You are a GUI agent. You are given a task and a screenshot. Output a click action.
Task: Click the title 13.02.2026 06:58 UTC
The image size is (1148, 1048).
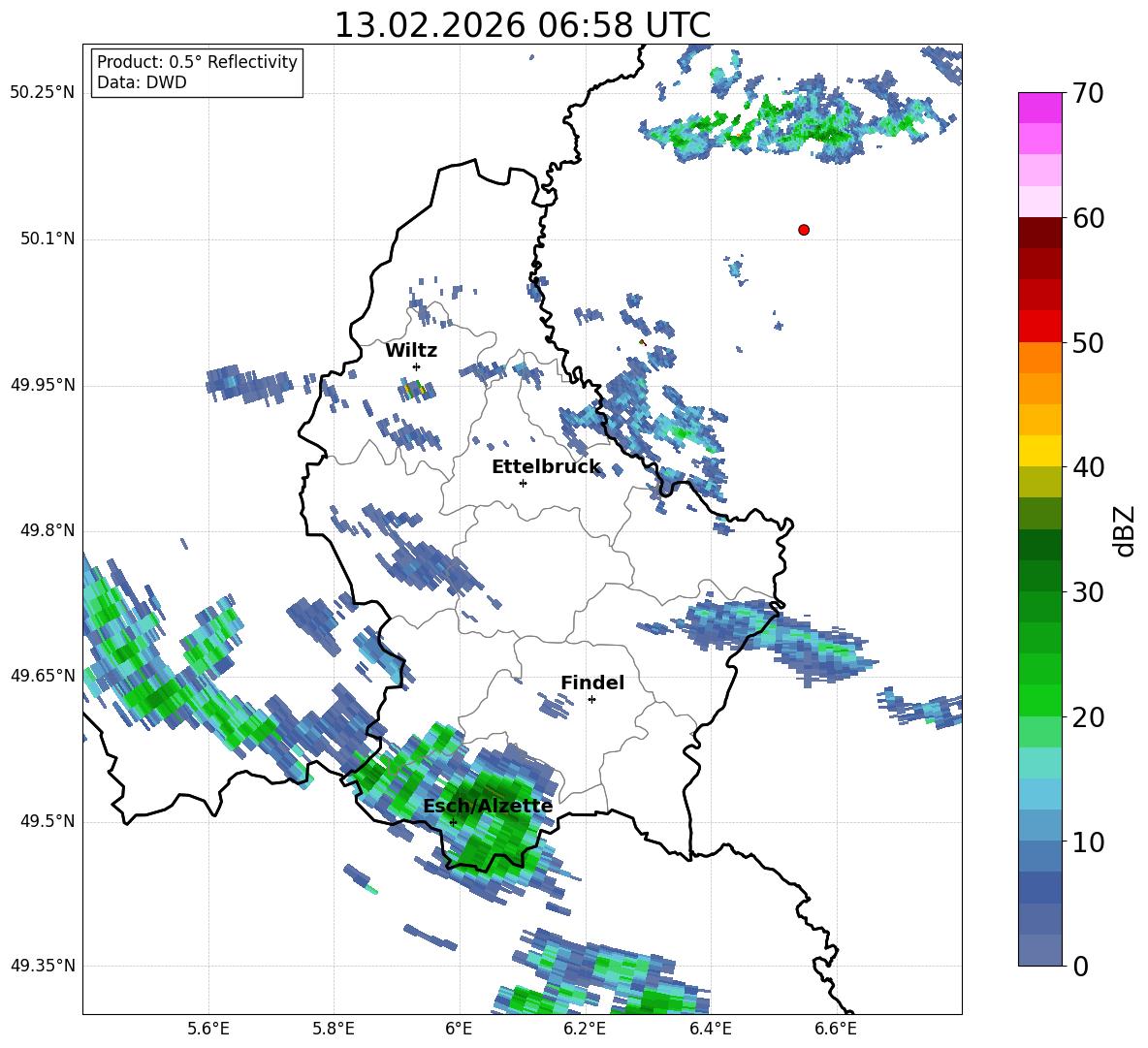click(522, 25)
